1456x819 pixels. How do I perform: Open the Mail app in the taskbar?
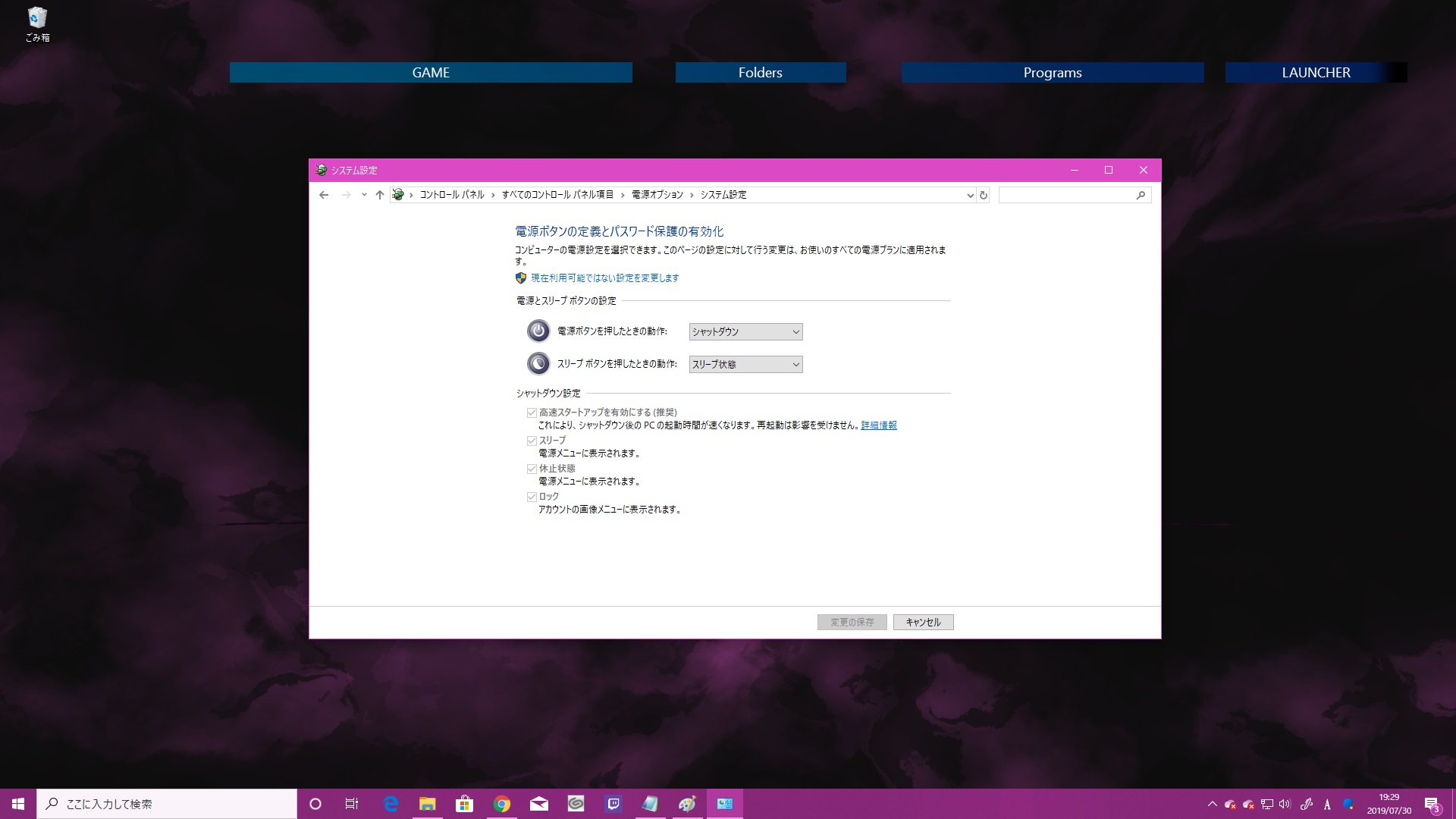tap(539, 804)
